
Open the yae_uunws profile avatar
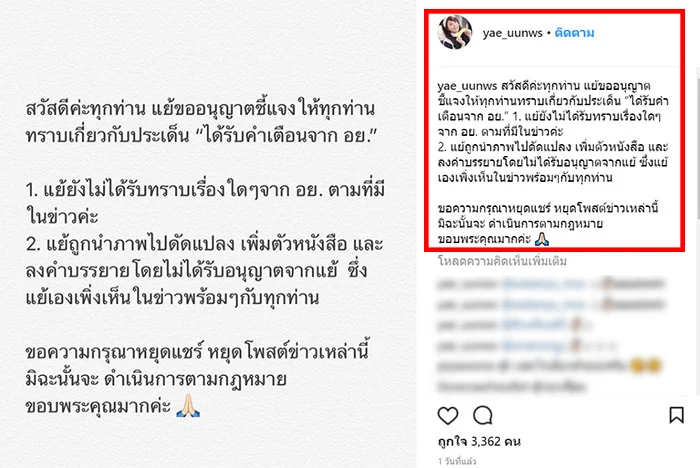click(x=455, y=33)
